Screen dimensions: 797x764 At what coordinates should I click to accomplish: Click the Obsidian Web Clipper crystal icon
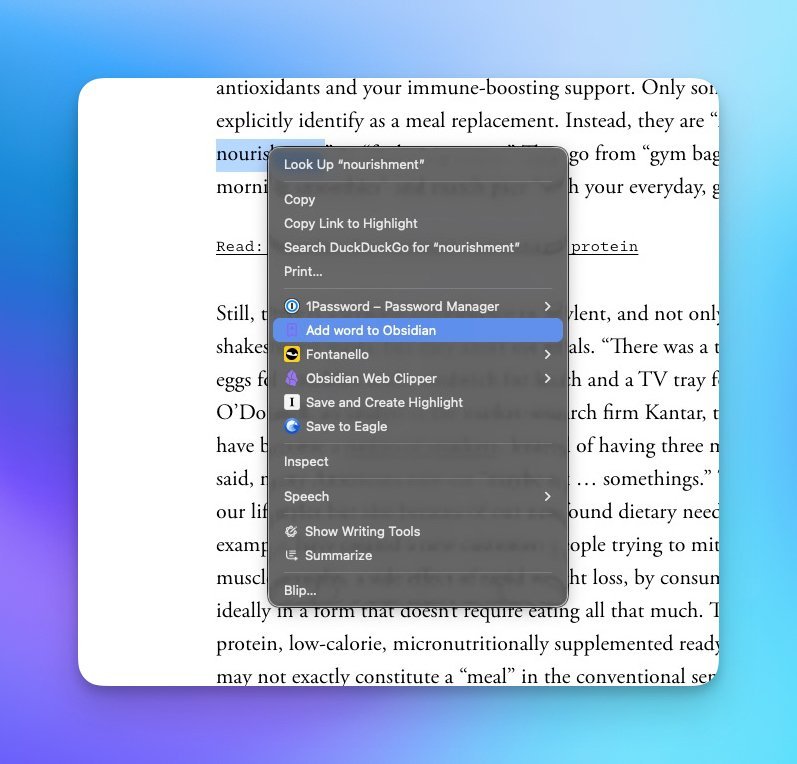click(x=292, y=378)
